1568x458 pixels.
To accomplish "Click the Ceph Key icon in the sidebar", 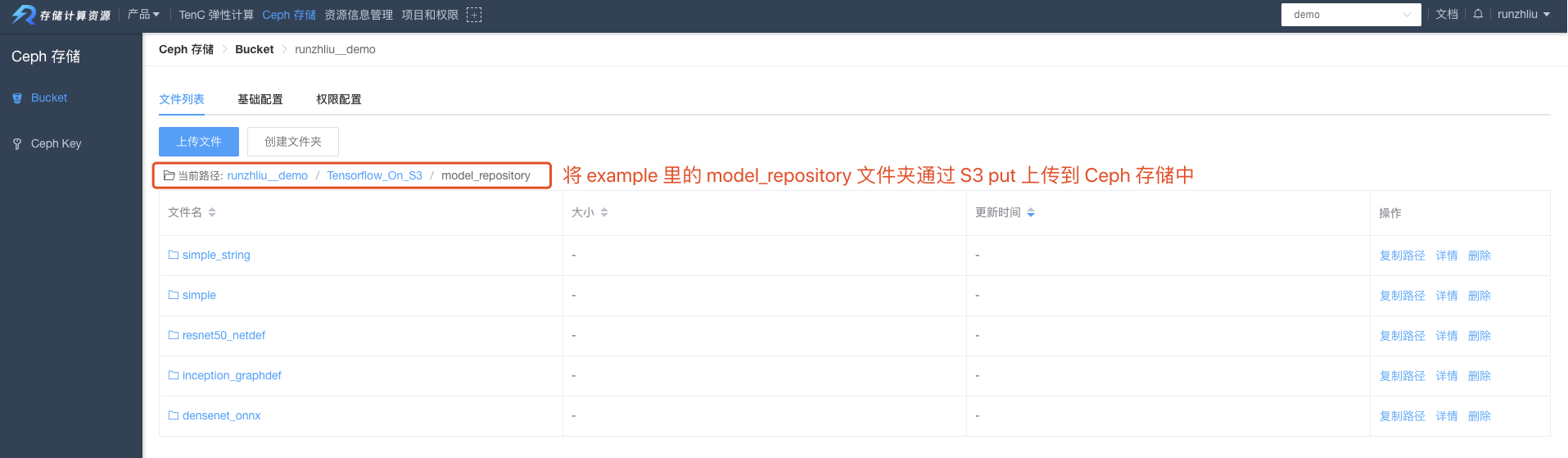I will pos(17,144).
